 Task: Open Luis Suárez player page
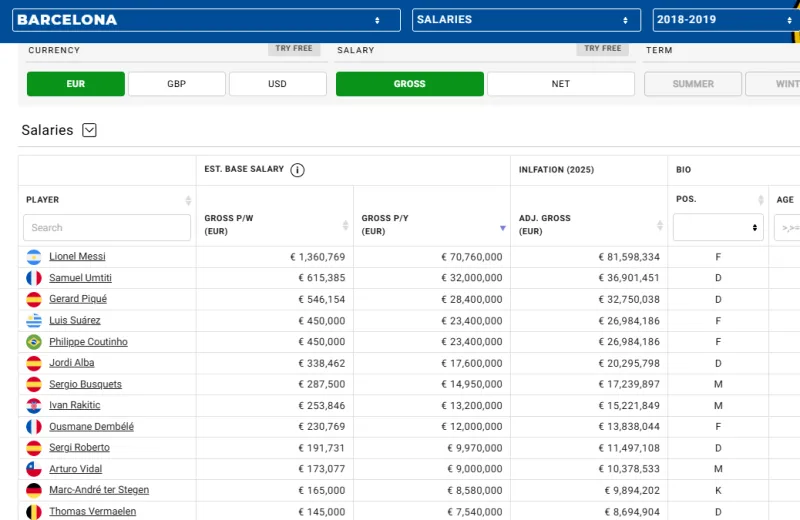pyautogui.click(x=74, y=320)
